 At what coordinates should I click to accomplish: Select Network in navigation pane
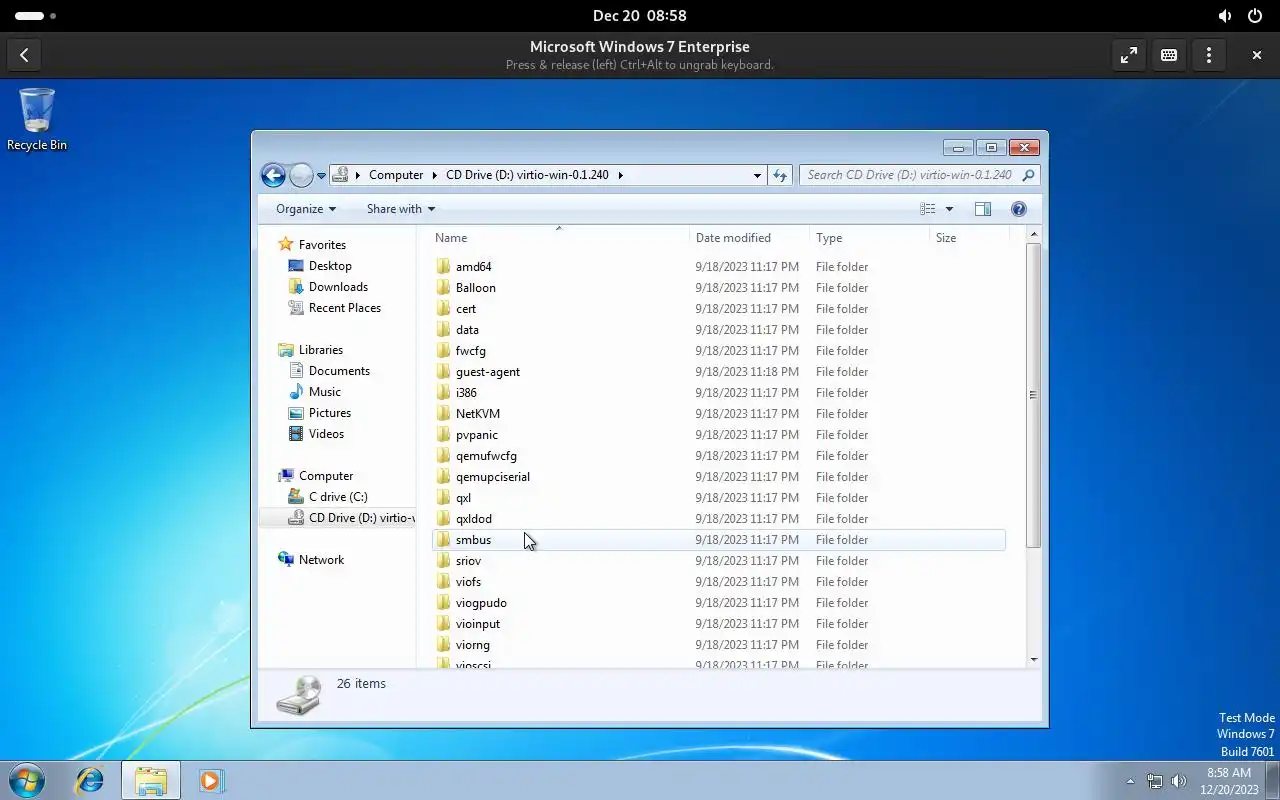pos(321,560)
